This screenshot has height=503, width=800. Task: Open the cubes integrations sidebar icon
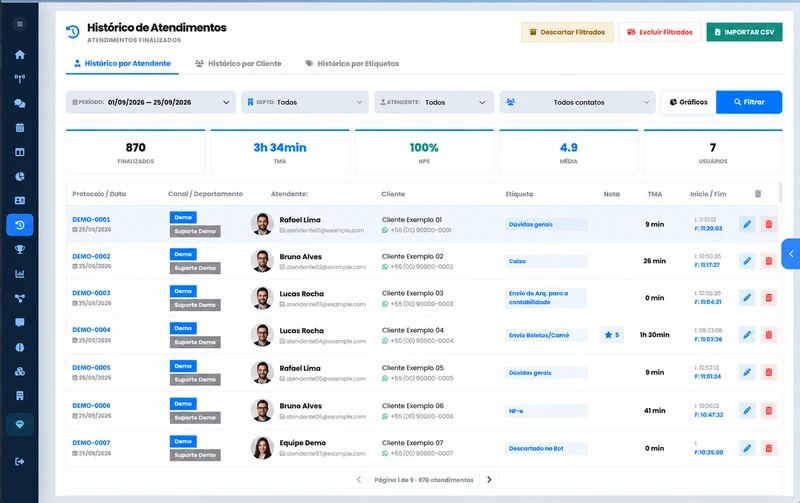coord(19,371)
